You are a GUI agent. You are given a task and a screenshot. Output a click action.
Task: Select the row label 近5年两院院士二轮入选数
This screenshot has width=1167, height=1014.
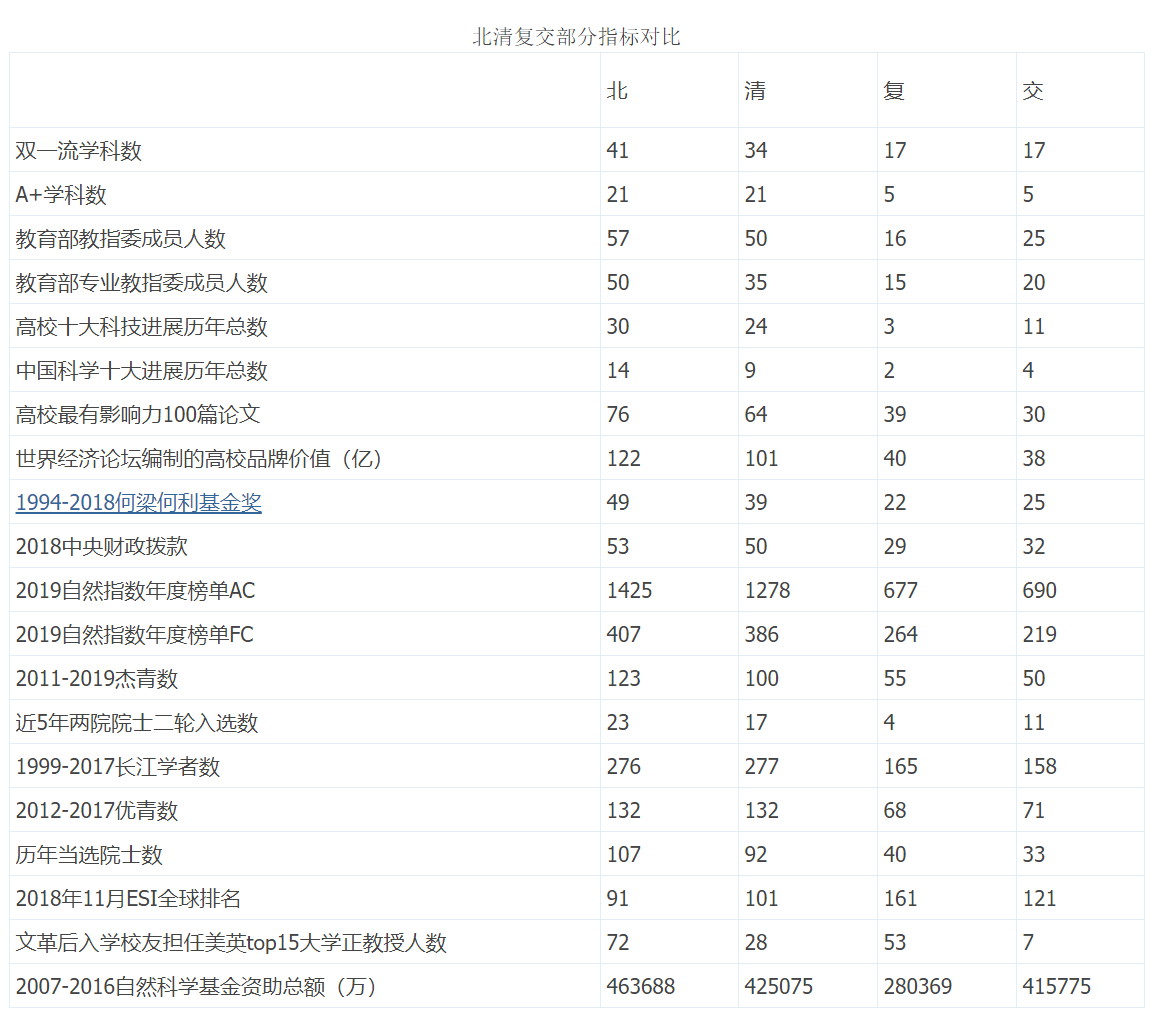pos(137,722)
